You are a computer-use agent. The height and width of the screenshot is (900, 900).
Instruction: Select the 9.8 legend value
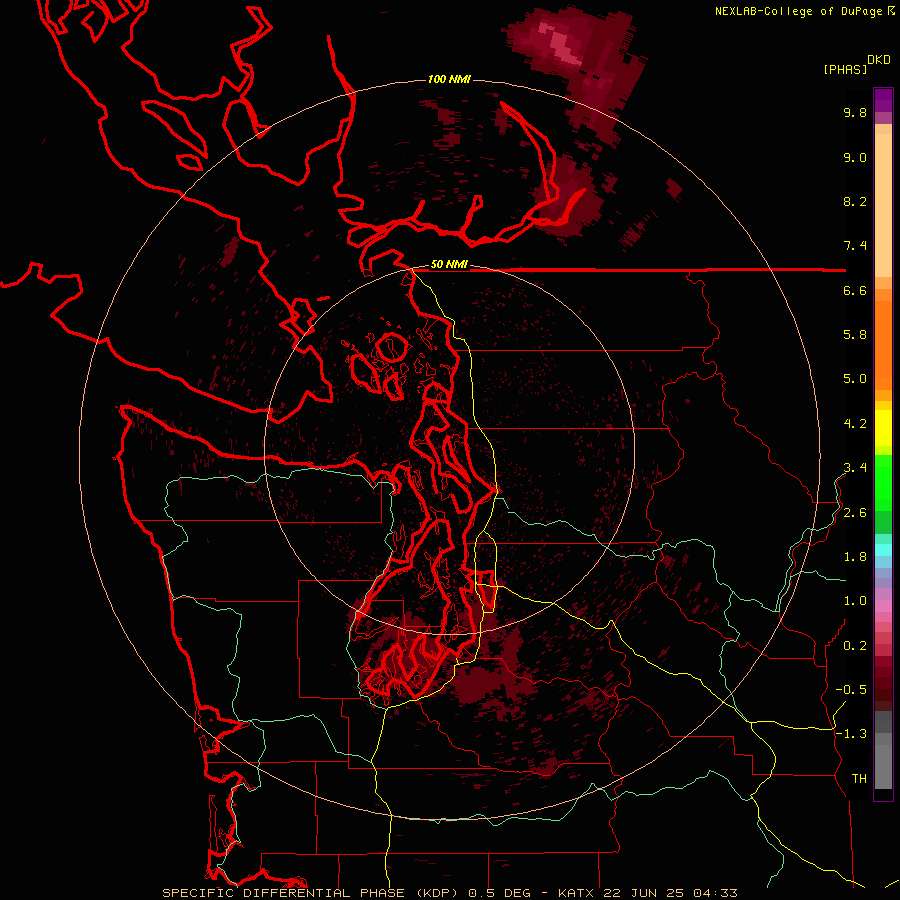tap(855, 112)
